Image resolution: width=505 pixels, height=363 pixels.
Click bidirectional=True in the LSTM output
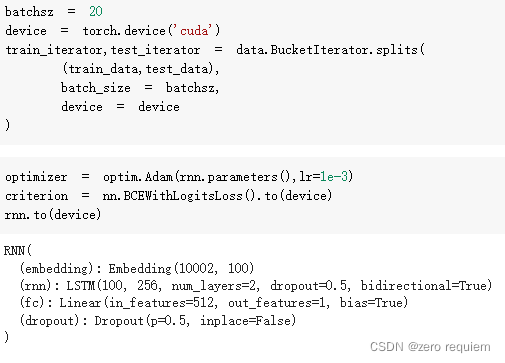(426, 286)
